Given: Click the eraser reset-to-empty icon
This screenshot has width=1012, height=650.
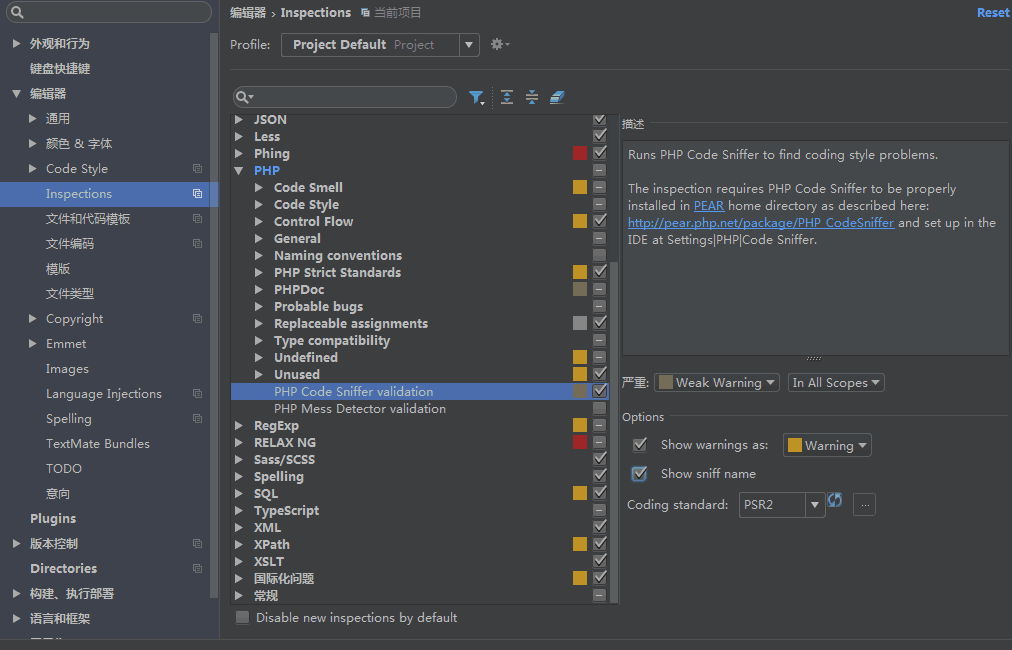Looking at the screenshot, I should click(x=557, y=97).
